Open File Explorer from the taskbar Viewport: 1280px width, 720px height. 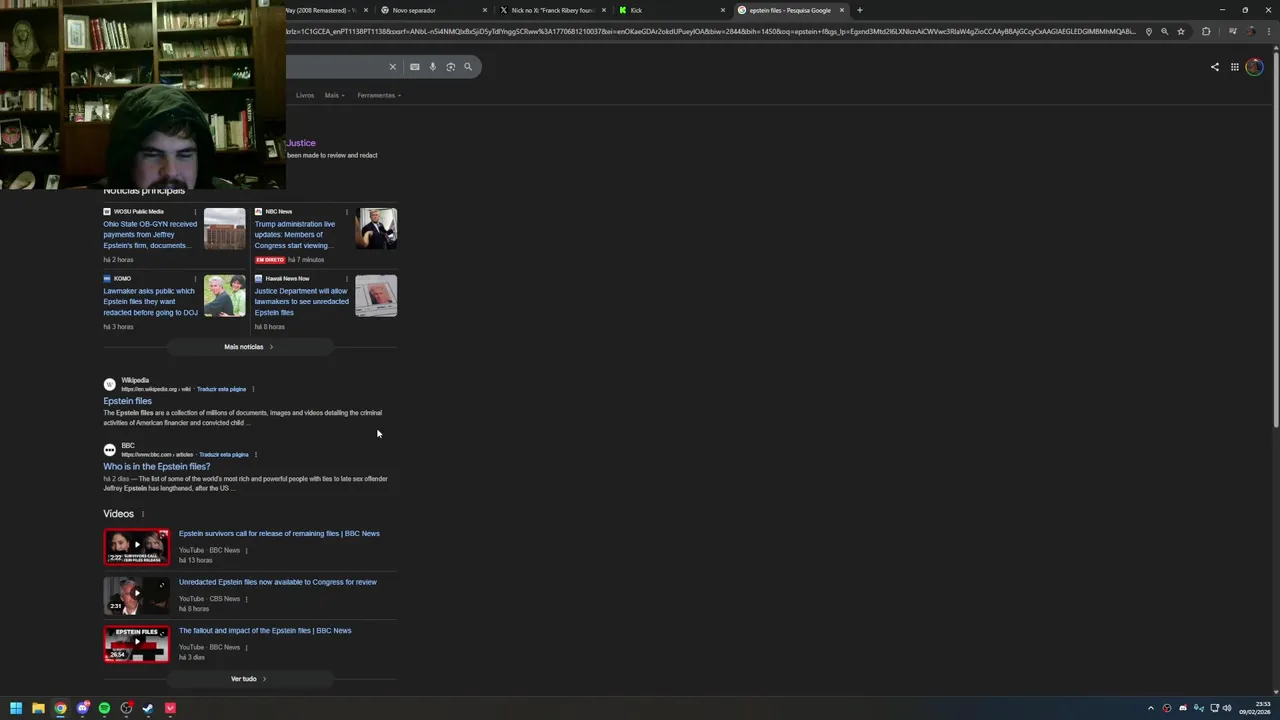tap(38, 708)
